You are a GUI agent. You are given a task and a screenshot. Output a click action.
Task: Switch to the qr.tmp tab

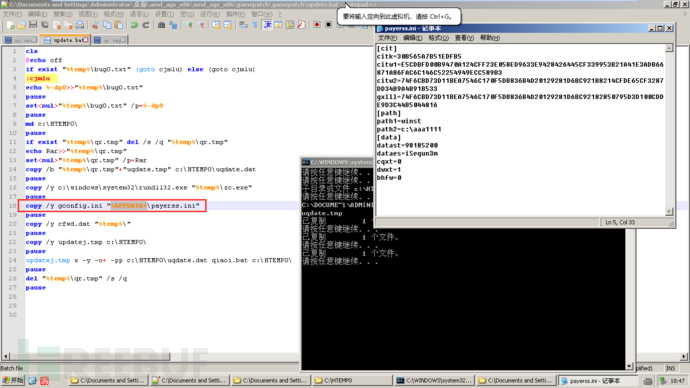(x=110, y=40)
